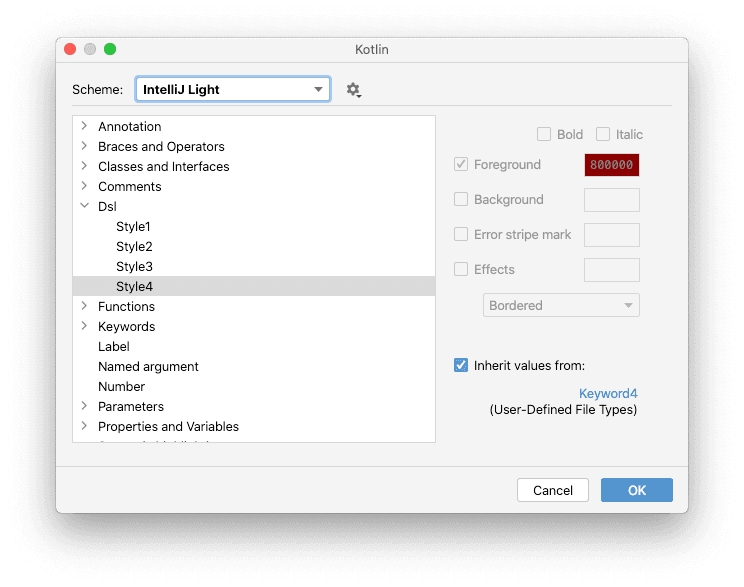Select Style3 in the tree
Image resolution: width=744 pixels, height=587 pixels.
pos(134,266)
